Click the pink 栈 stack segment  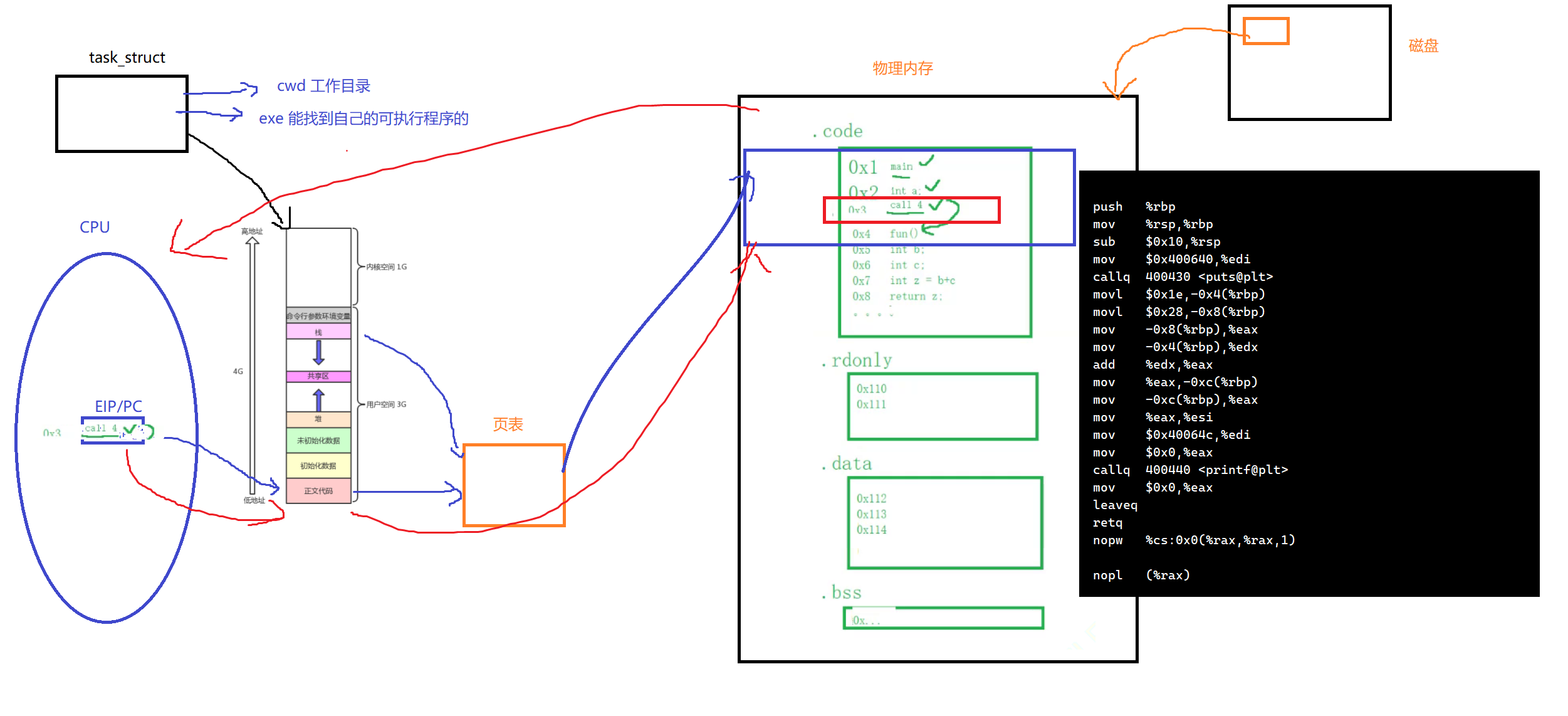point(318,332)
